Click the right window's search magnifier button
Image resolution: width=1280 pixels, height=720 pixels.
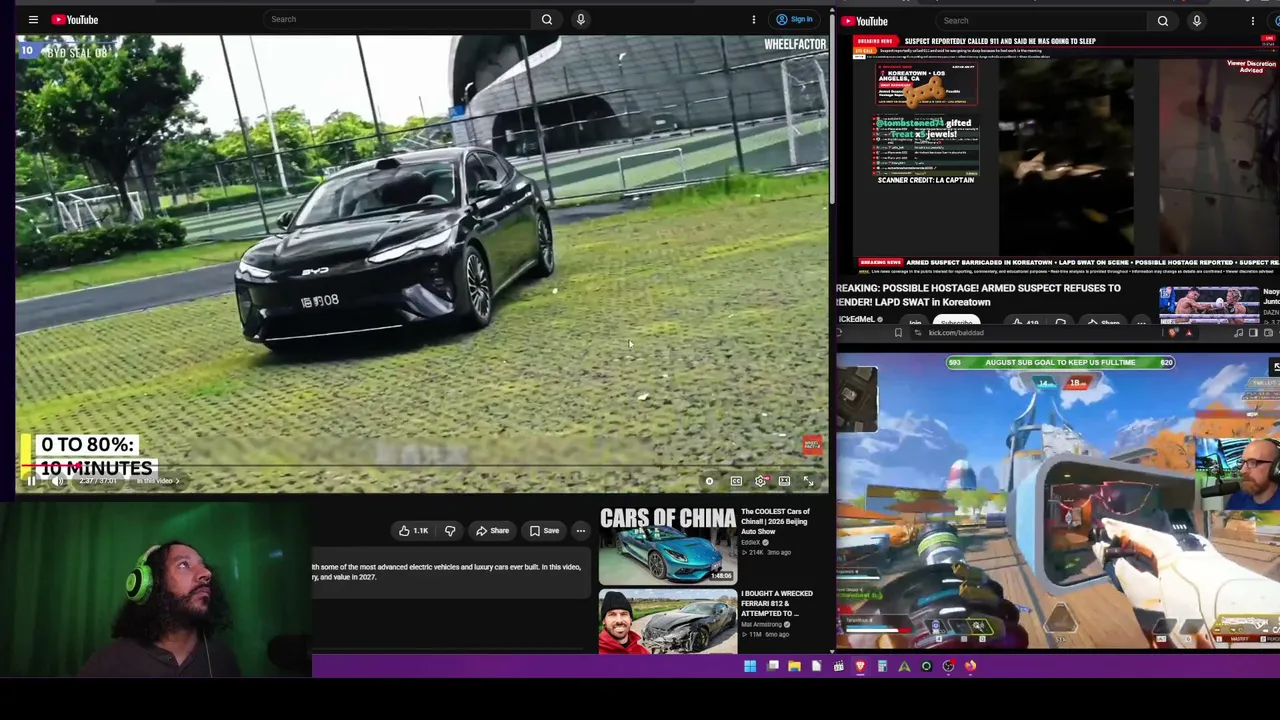pyautogui.click(x=1163, y=21)
